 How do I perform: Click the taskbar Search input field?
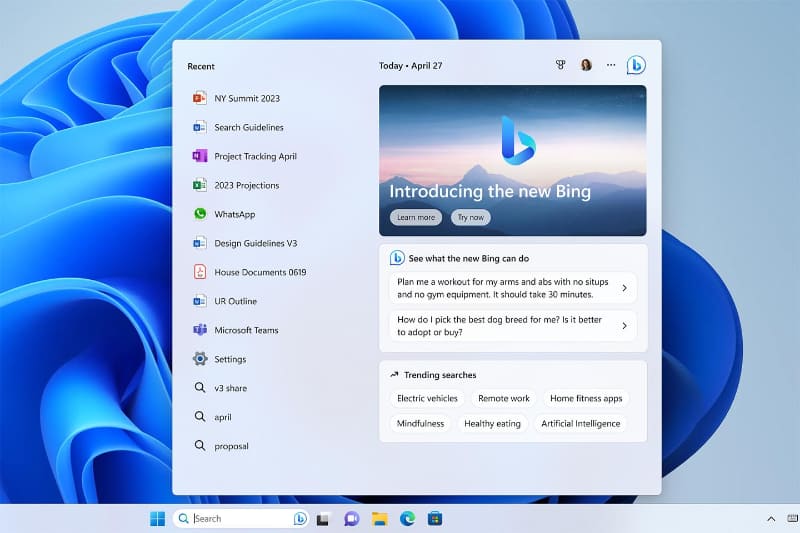click(x=240, y=519)
